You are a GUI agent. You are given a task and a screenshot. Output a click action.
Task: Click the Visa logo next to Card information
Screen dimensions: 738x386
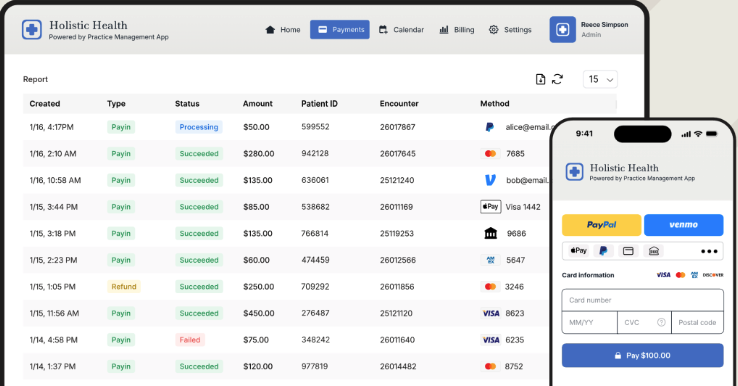(663, 275)
